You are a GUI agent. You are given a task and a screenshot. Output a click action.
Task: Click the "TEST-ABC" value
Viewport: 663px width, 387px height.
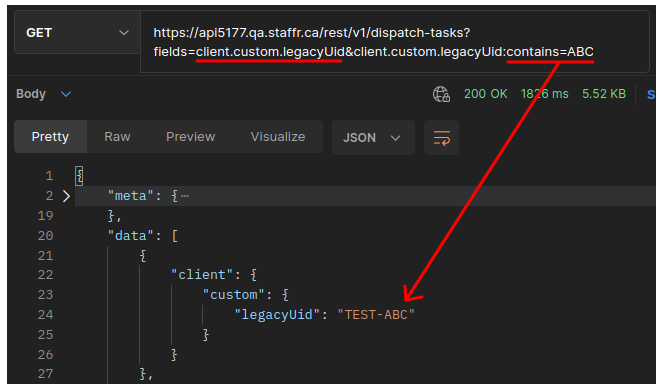pos(376,315)
